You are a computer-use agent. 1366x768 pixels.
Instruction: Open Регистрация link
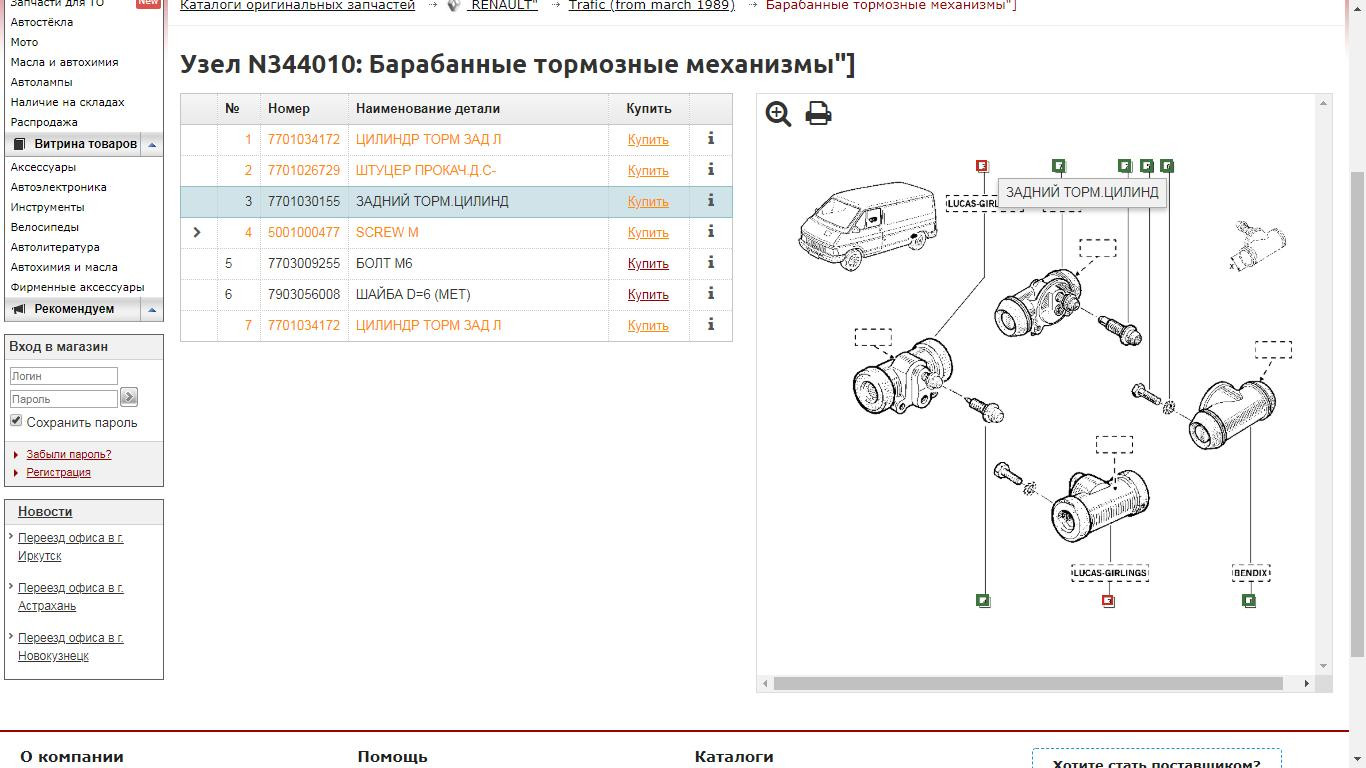[x=58, y=472]
